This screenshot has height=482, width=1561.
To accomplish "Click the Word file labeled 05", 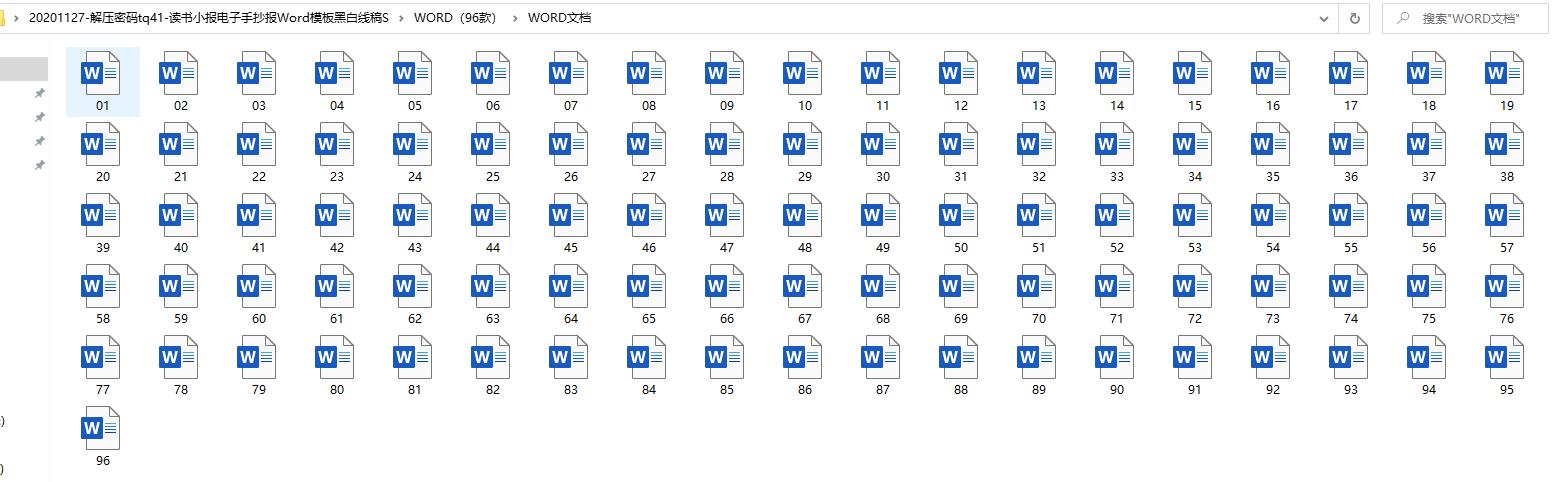I will [413, 73].
